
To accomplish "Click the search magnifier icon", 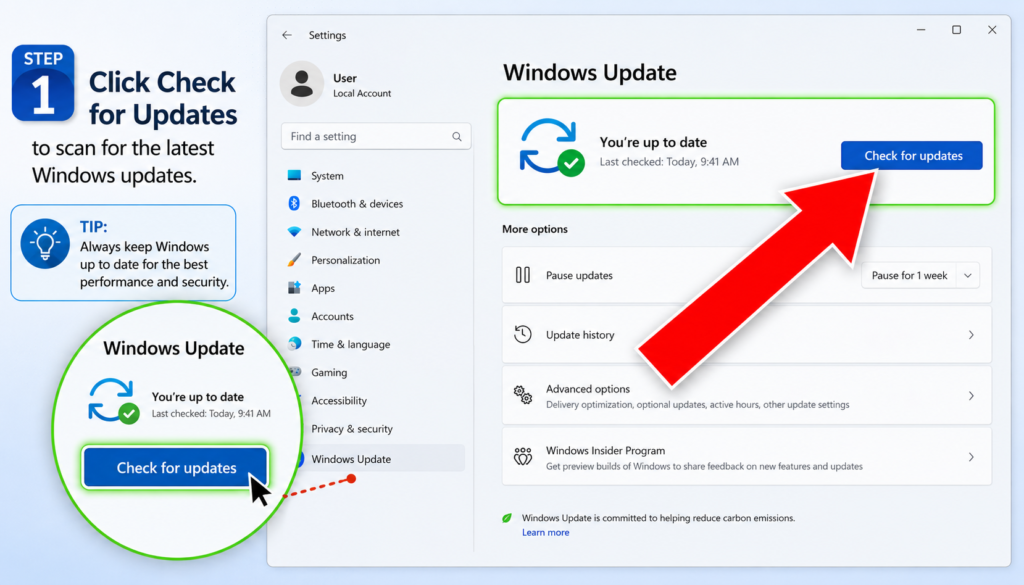I will 456,136.
